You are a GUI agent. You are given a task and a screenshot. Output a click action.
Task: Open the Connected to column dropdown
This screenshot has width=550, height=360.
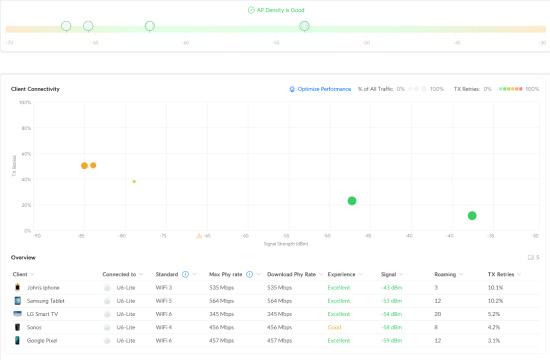click(x=141, y=274)
